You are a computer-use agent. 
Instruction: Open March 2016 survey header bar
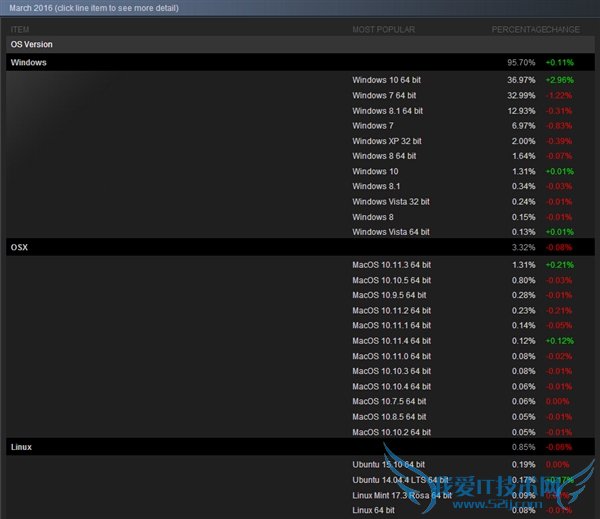[300, 8]
